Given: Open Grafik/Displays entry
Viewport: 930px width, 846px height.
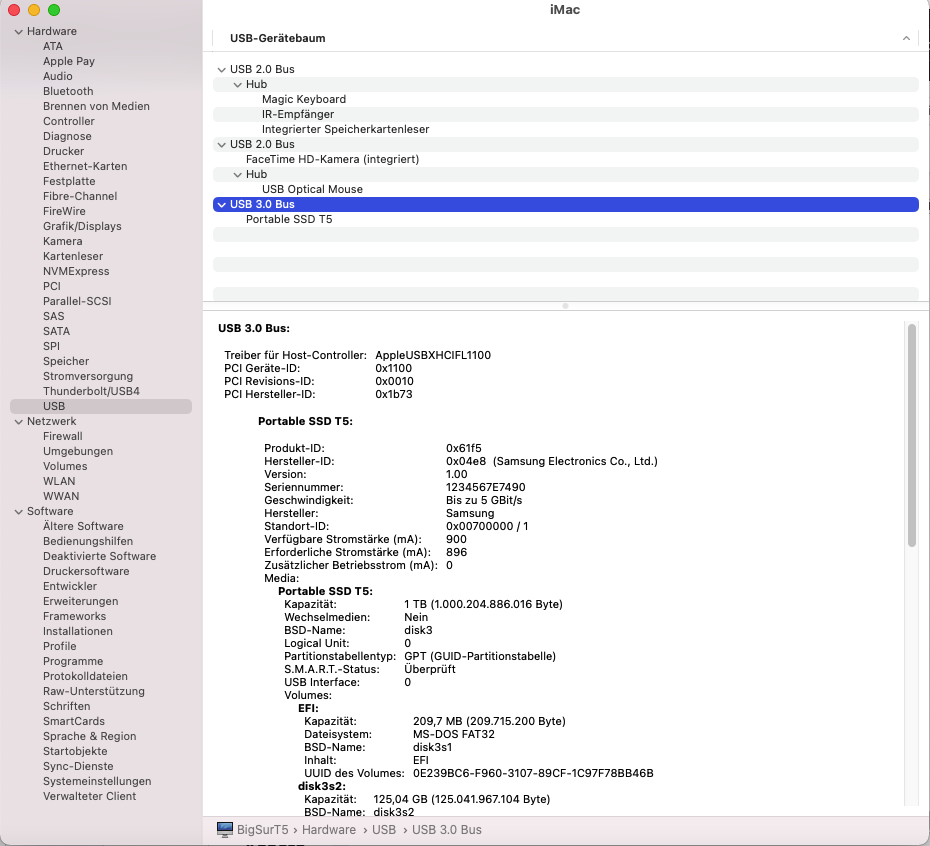Looking at the screenshot, I should [x=82, y=226].
